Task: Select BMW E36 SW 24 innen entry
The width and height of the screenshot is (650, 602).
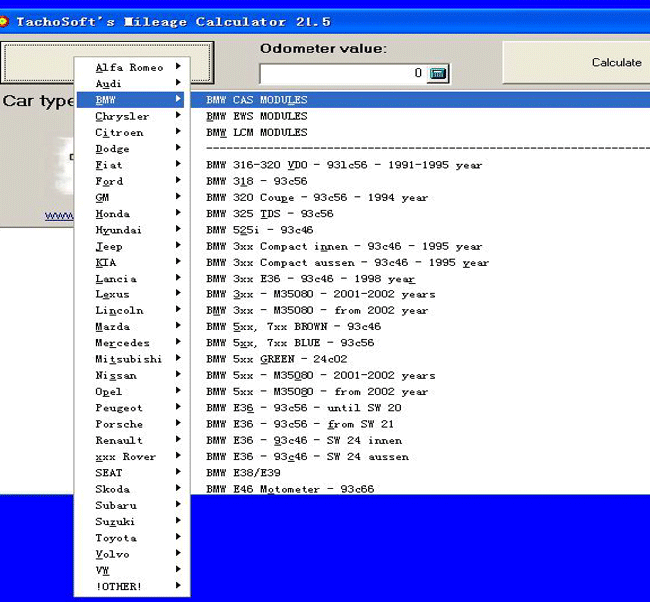Action: (x=420, y=440)
